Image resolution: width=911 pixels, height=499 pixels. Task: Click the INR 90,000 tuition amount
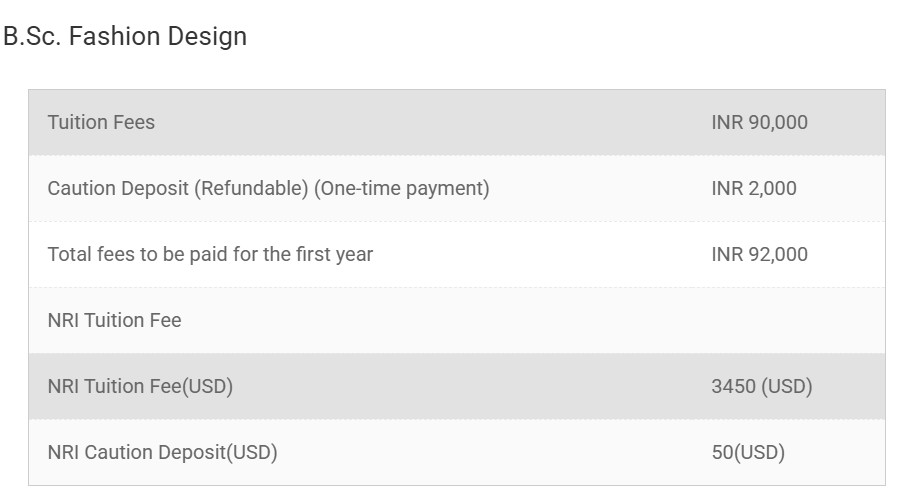pos(759,122)
